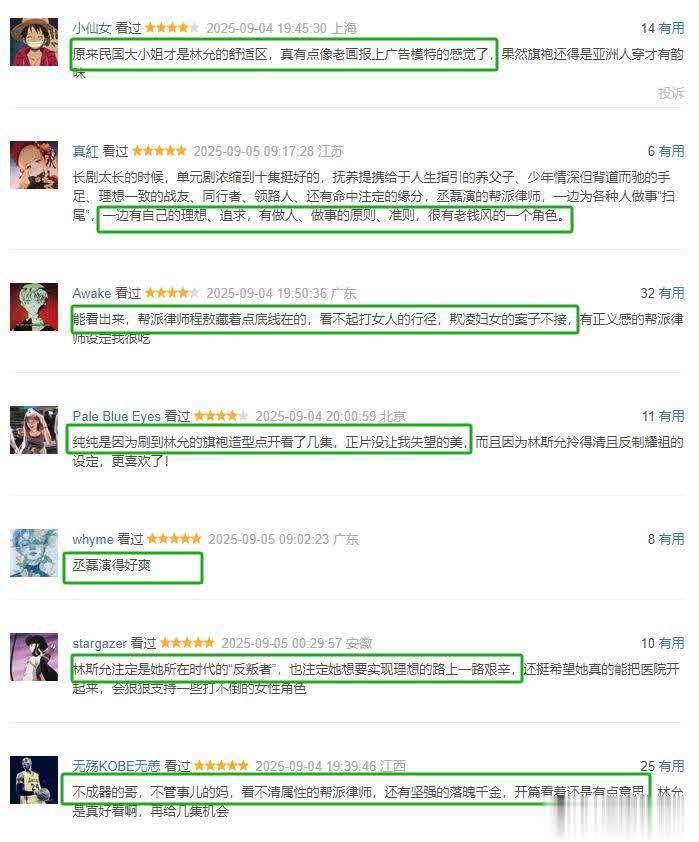Open stargazer's anime avatar picture
The image size is (699, 842).
(x=34, y=657)
